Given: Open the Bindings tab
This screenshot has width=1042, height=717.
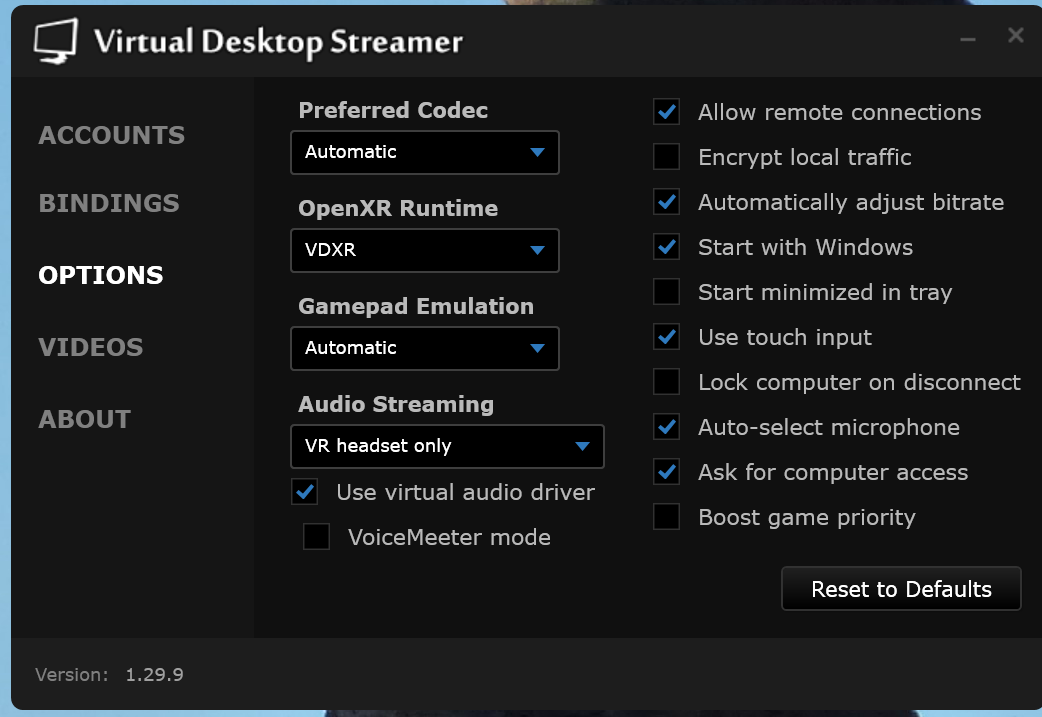Looking at the screenshot, I should click(x=109, y=203).
